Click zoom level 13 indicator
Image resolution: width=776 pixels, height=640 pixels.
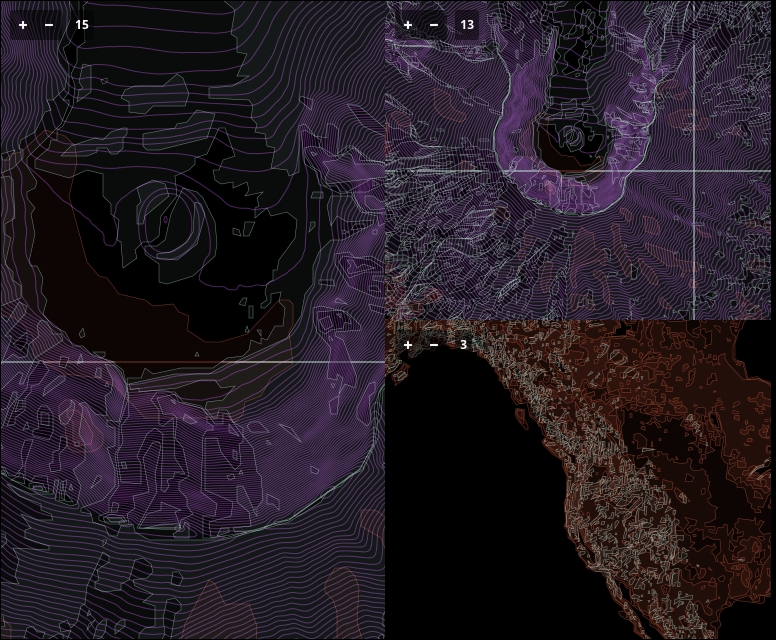coord(467,24)
